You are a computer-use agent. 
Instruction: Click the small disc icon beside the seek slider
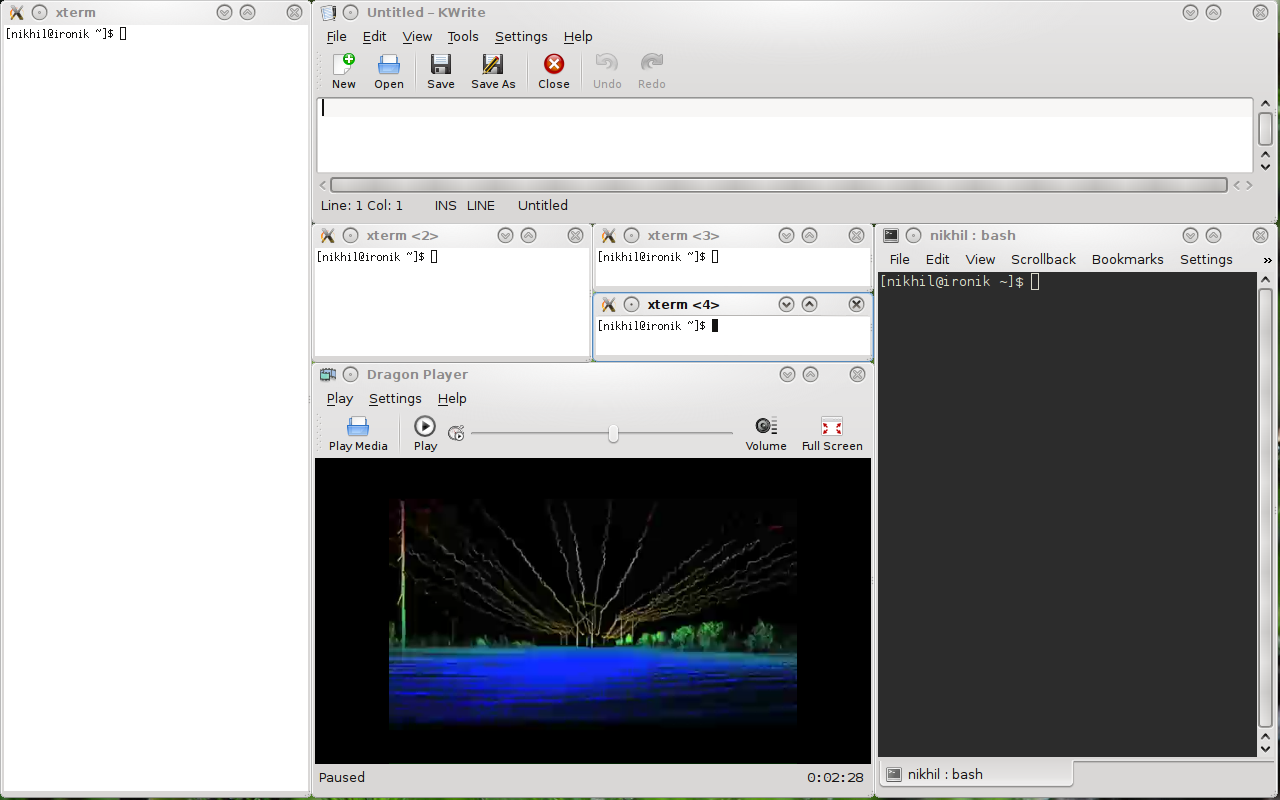point(456,433)
